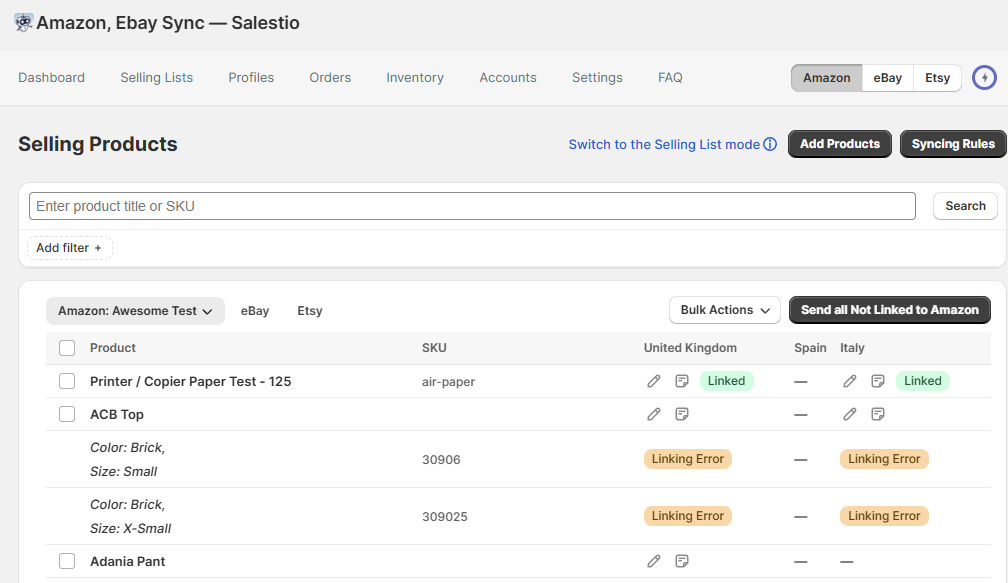This screenshot has width=1008, height=583.
Task: Edit United Kingdom listing for Printer Paper
Action: click(654, 381)
